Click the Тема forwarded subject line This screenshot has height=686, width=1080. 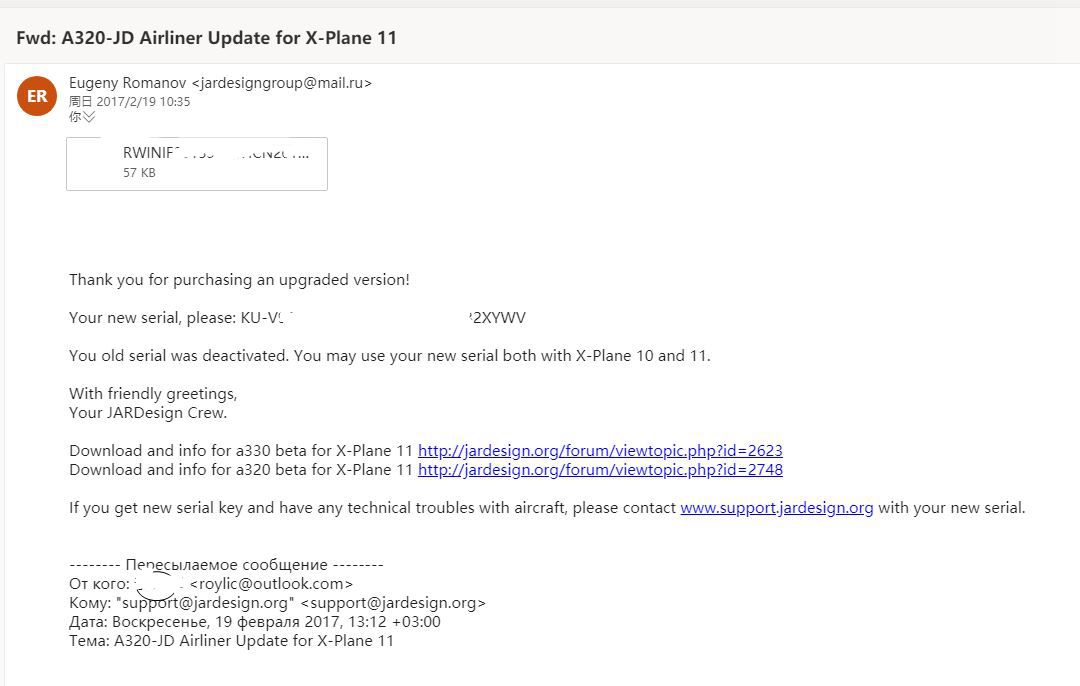coord(231,641)
